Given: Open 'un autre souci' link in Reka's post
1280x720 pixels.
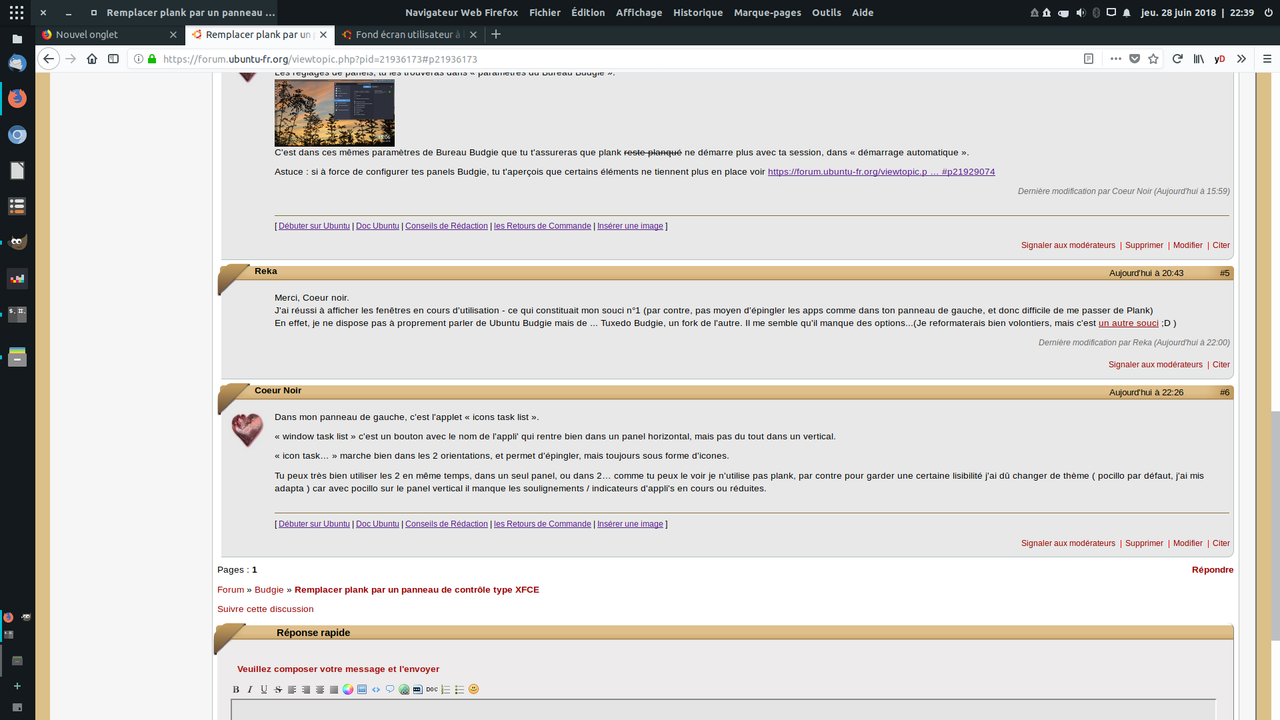Looking at the screenshot, I should 1128,323.
